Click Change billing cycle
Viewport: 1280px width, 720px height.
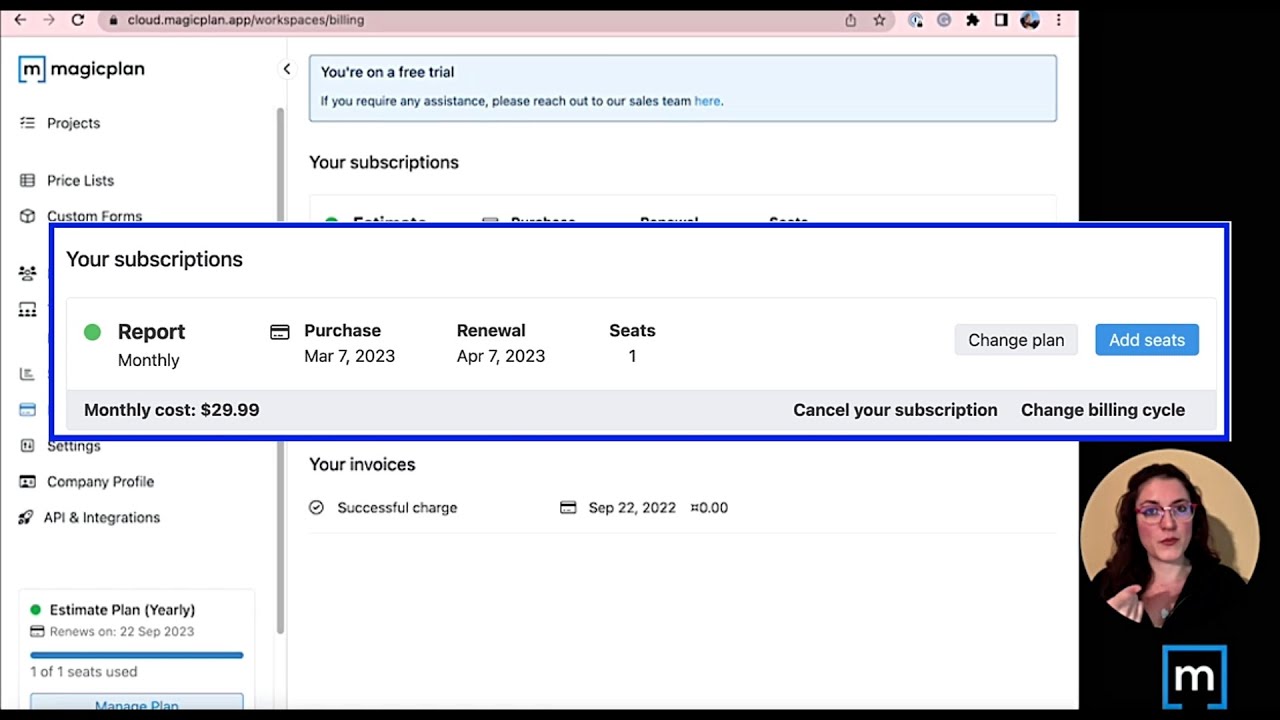tap(1103, 410)
